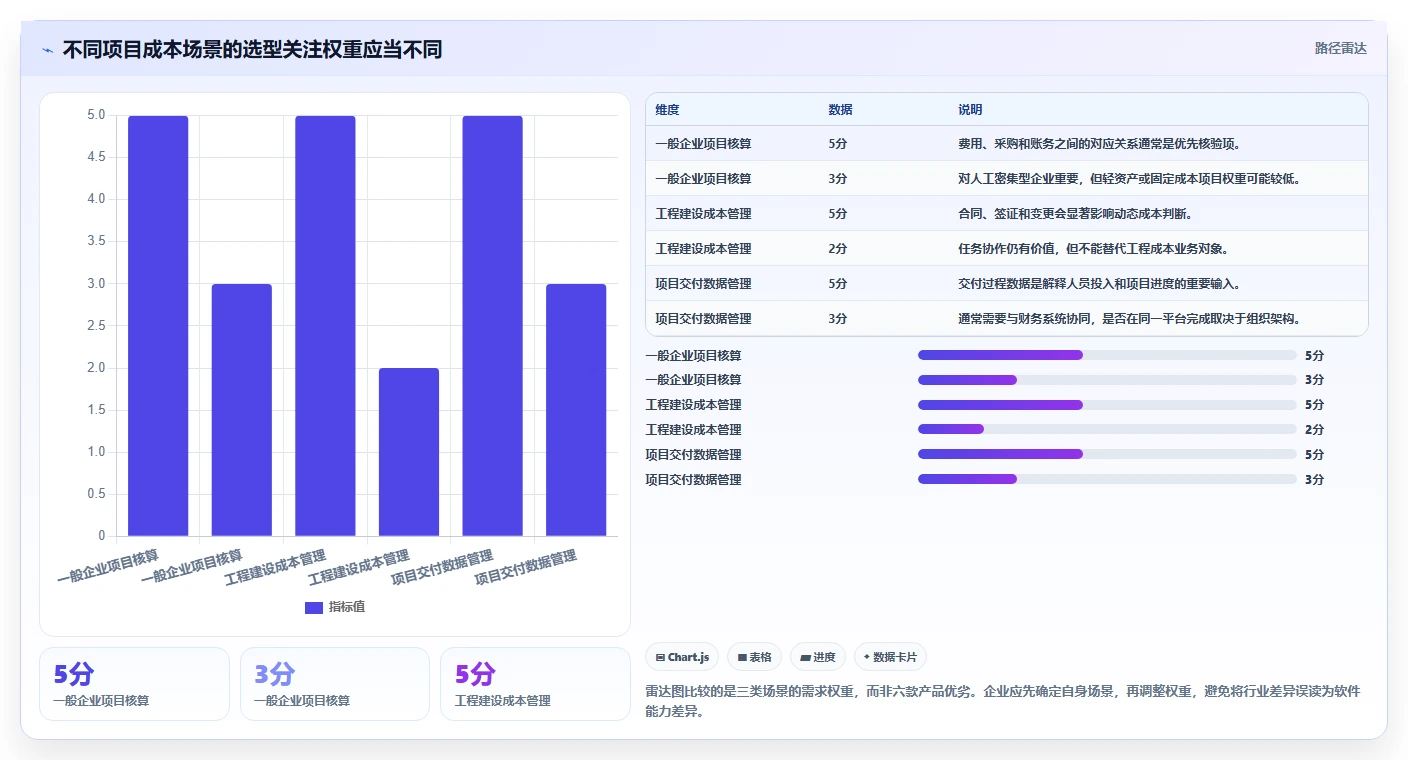This screenshot has width=1408, height=760.
Task: Click the 2.5 y-axis tick label
Action: pyautogui.click(x=96, y=326)
